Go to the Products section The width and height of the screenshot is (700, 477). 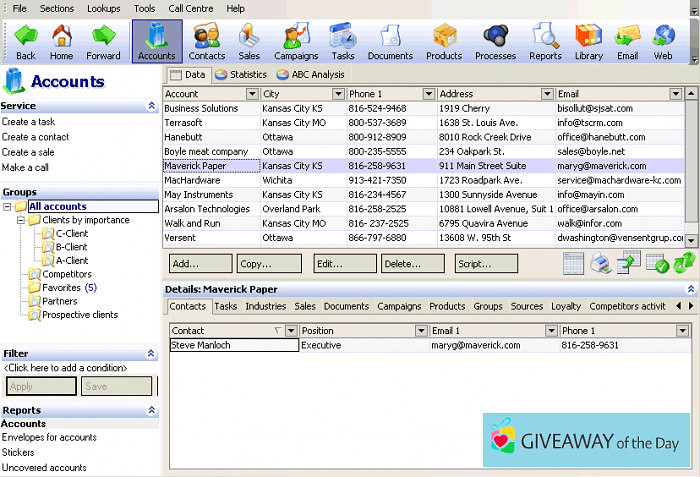[444, 41]
